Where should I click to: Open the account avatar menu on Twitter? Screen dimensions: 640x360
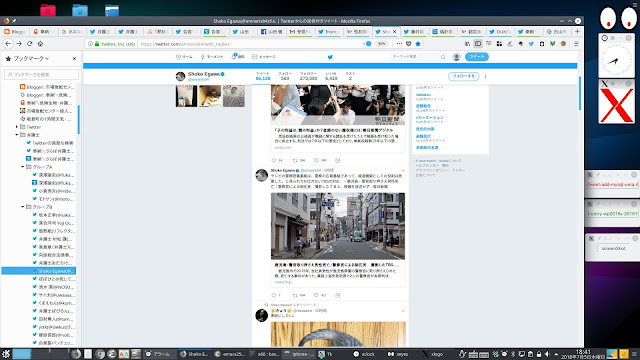pyautogui.click(x=457, y=57)
